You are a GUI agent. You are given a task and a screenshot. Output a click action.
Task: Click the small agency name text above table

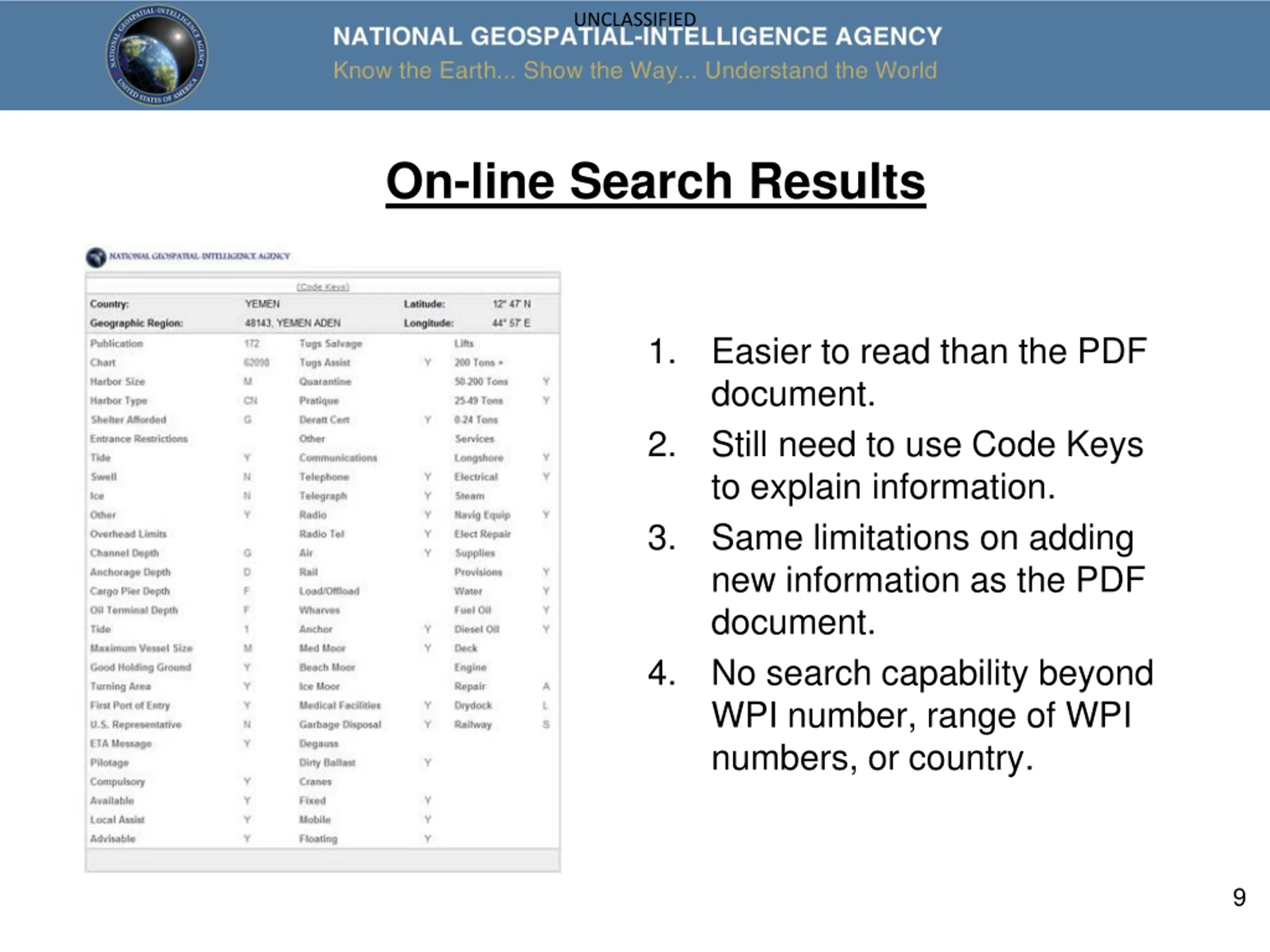click(x=200, y=256)
